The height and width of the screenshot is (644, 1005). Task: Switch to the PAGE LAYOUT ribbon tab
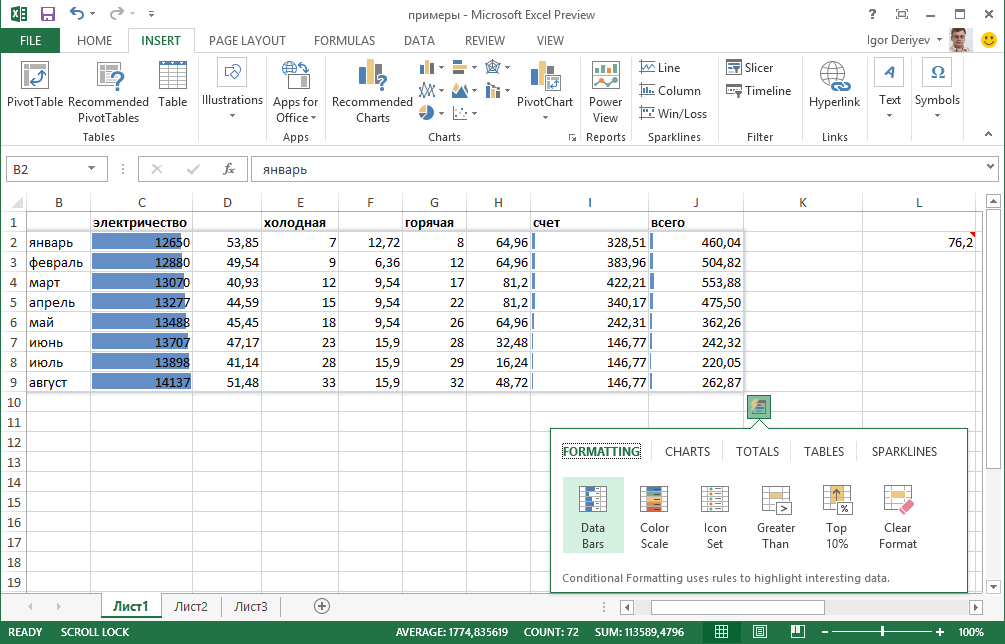(247, 41)
